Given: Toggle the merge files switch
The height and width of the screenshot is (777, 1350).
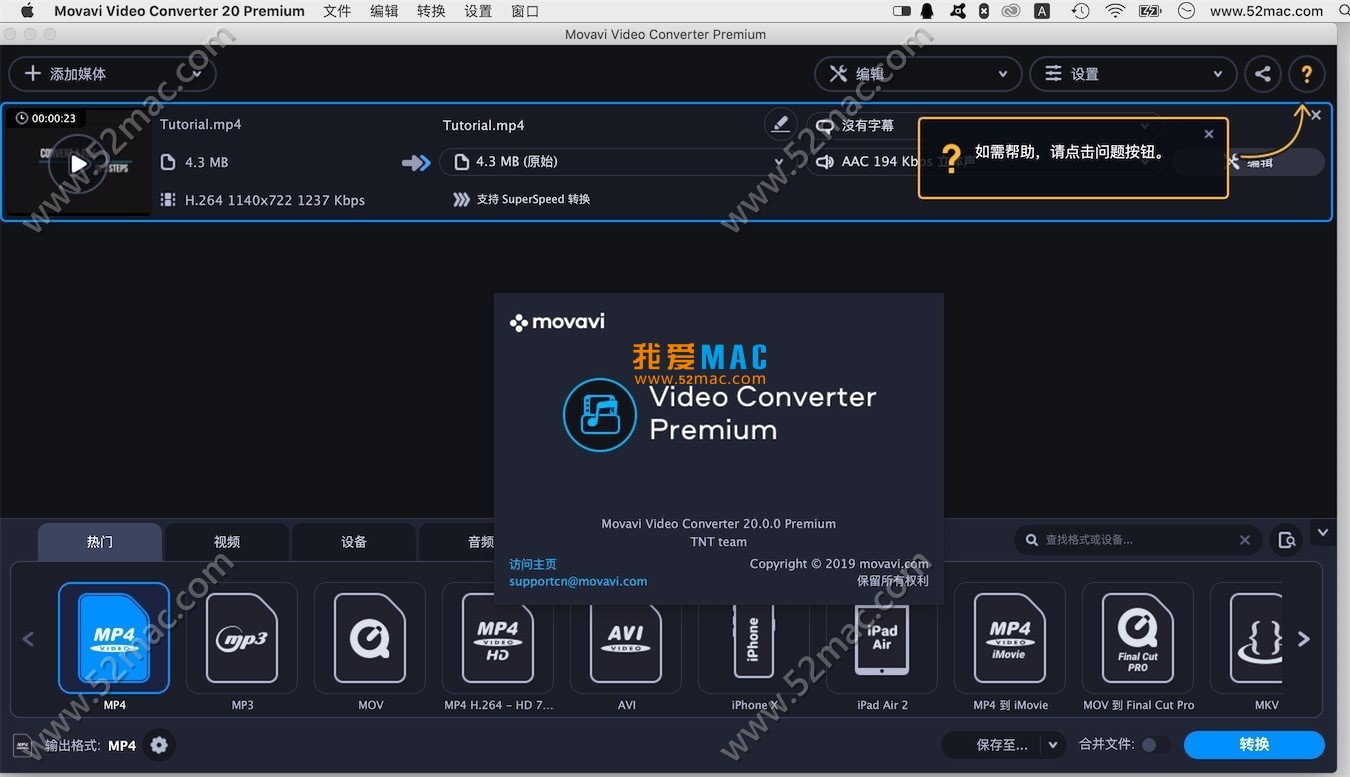Looking at the screenshot, I should tap(1155, 745).
